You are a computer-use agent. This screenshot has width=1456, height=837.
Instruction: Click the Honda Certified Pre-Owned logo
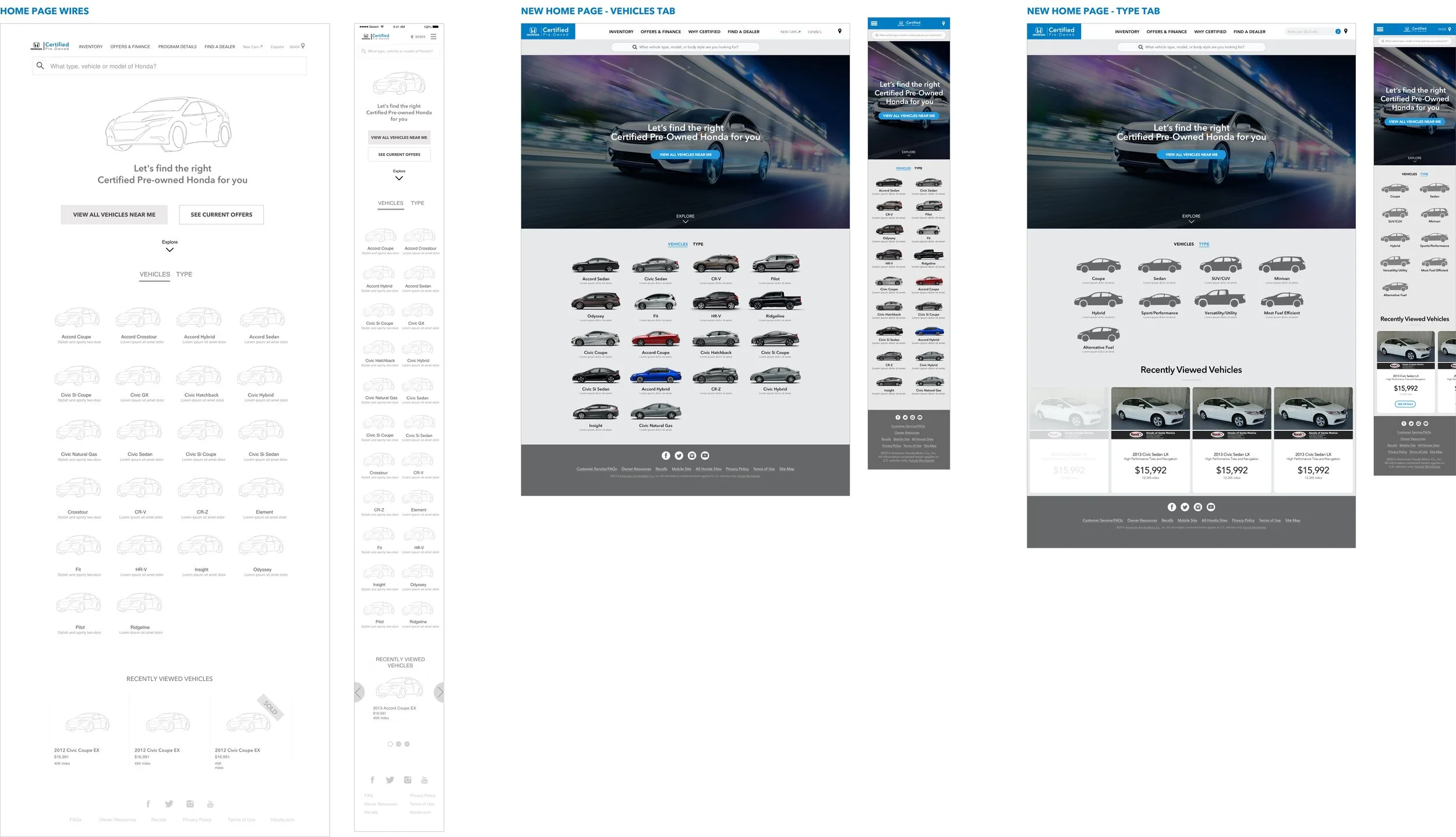[50, 46]
